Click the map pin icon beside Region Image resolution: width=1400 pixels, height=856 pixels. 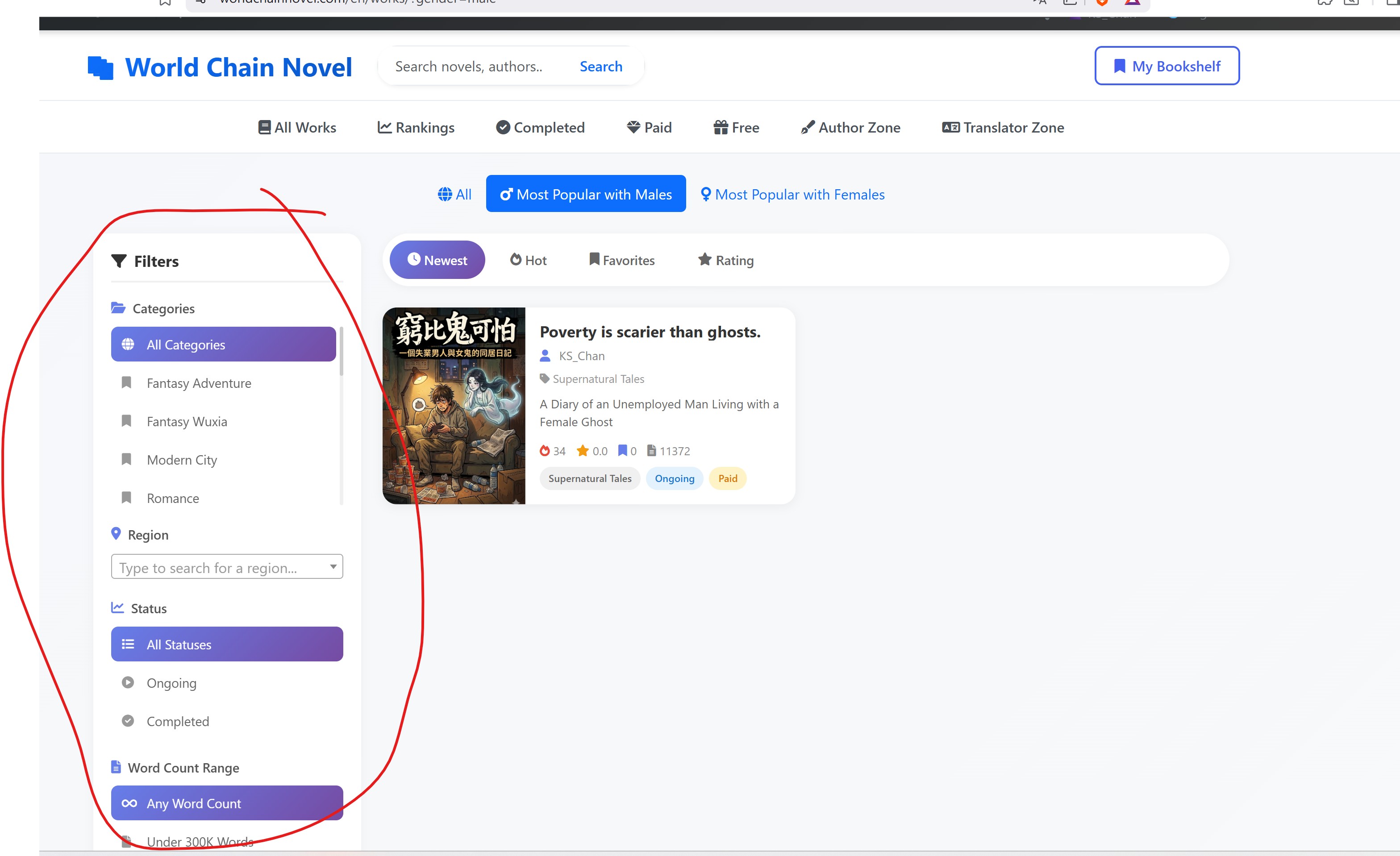pyautogui.click(x=116, y=534)
